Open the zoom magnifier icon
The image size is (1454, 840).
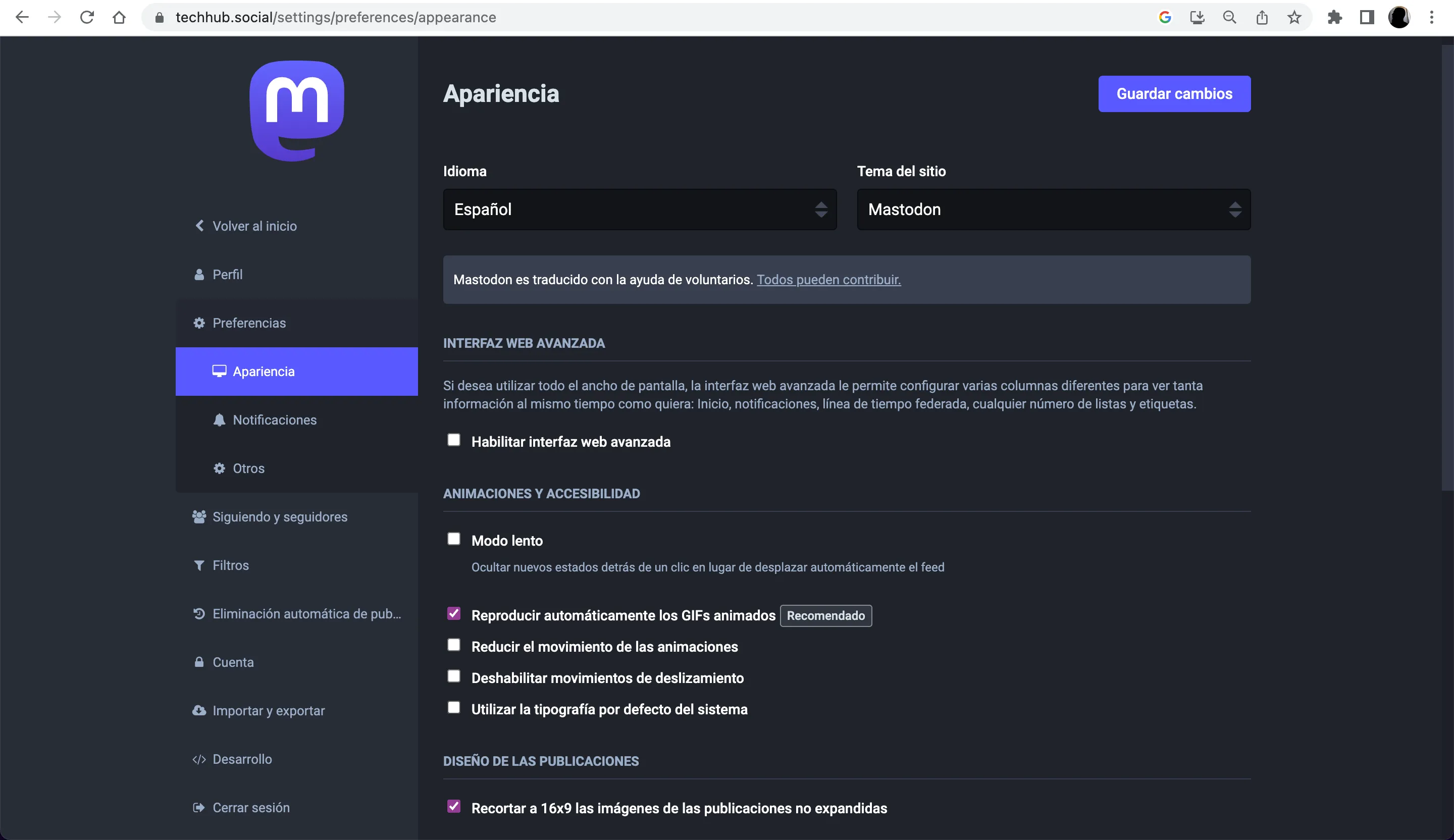click(1229, 17)
